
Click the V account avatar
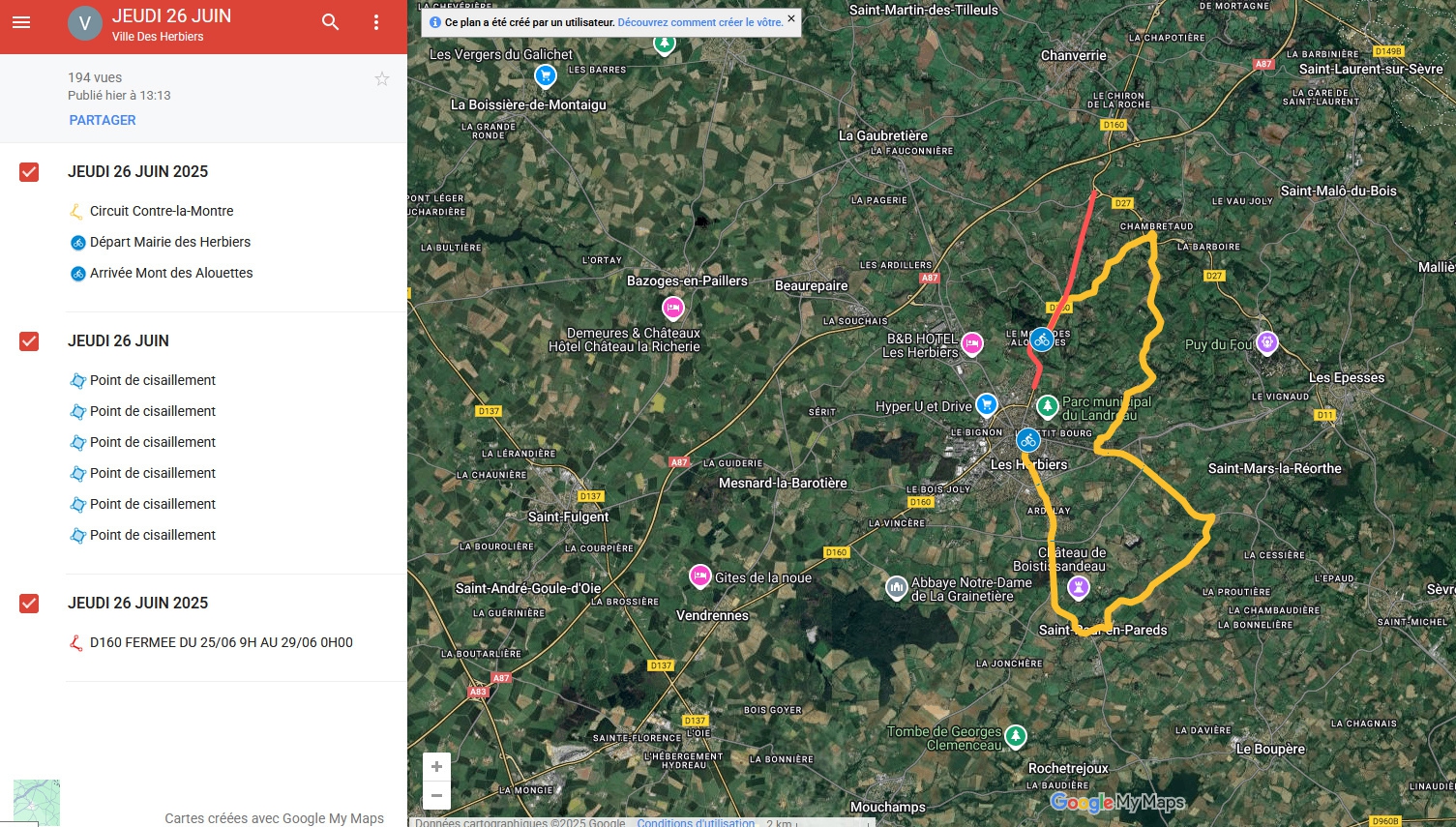tap(85, 23)
